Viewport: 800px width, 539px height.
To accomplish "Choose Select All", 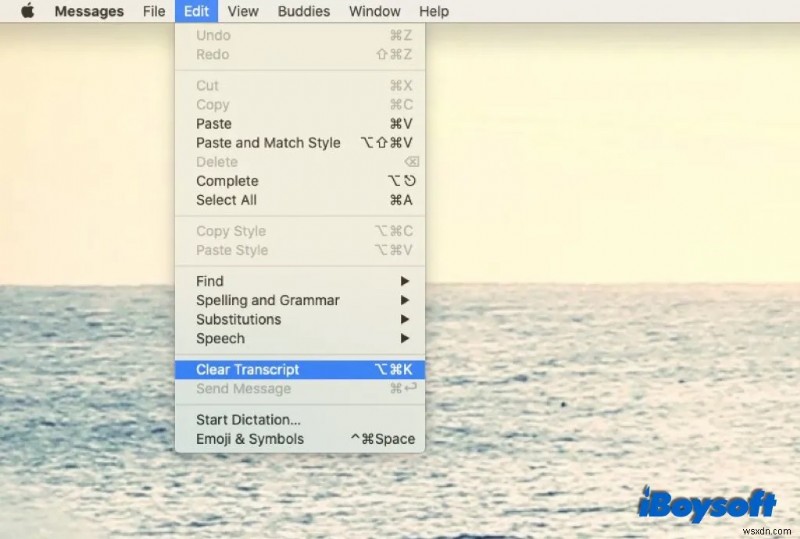I will 300,200.
